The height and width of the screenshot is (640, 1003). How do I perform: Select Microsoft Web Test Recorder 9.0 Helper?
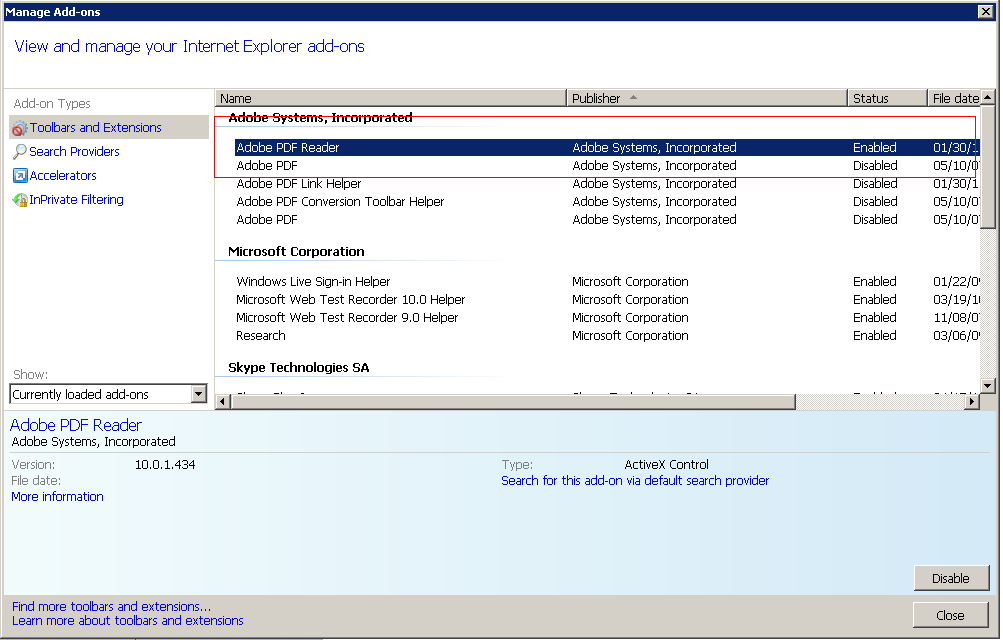pos(606,317)
